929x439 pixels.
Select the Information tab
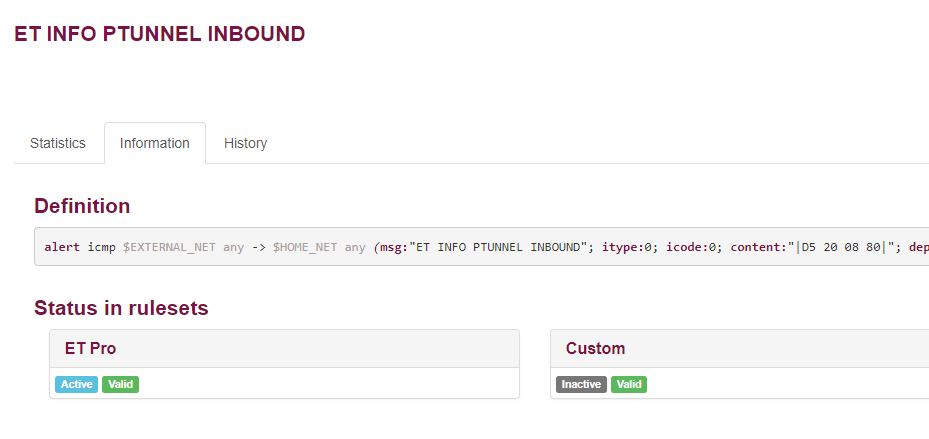point(155,143)
